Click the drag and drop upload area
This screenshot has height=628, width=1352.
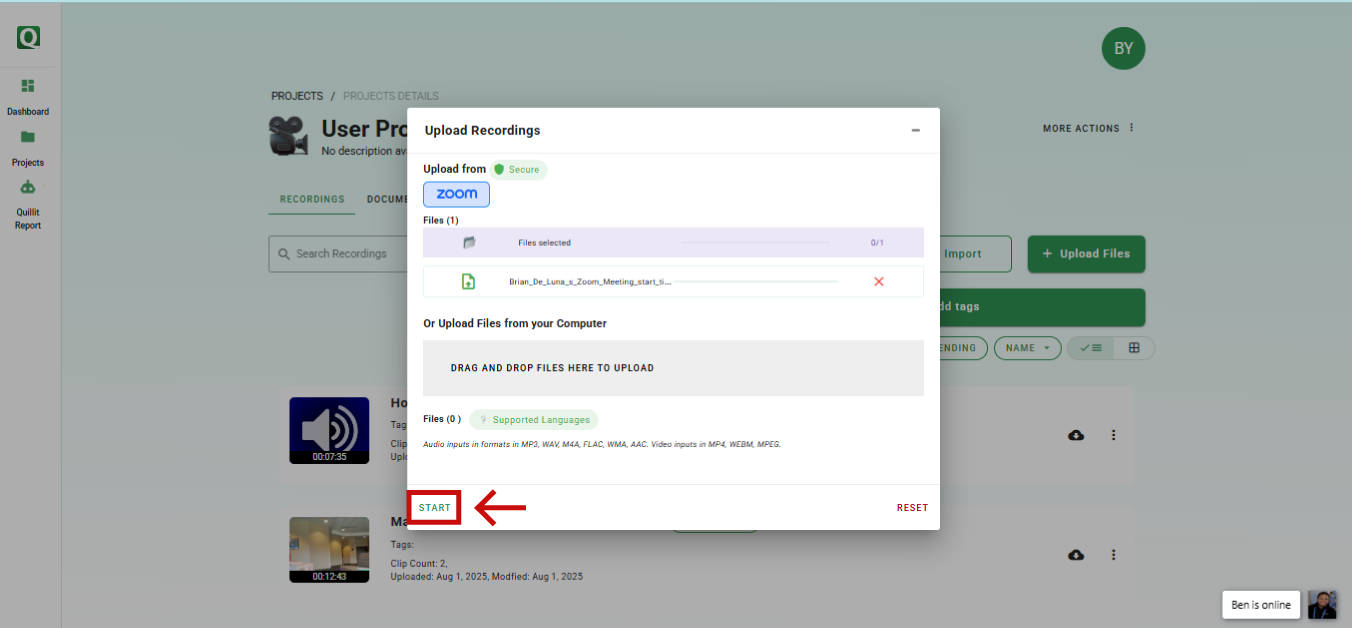[x=673, y=368]
